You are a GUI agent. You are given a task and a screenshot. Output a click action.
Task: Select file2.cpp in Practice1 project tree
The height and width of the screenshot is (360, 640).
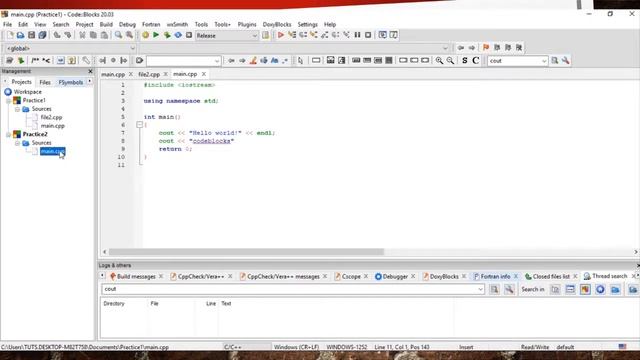pyautogui.click(x=51, y=117)
